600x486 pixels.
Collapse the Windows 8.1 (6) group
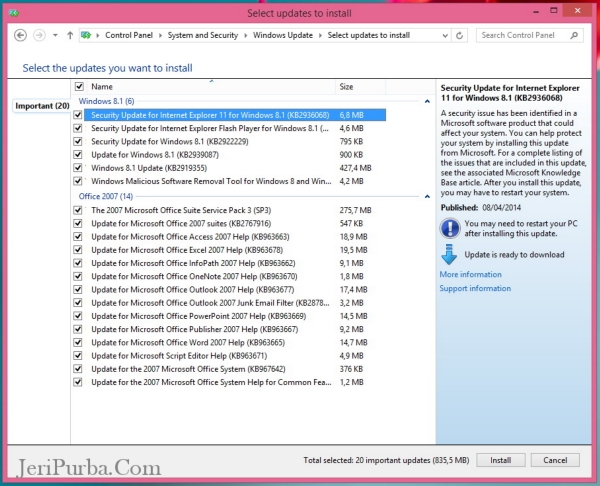point(427,101)
